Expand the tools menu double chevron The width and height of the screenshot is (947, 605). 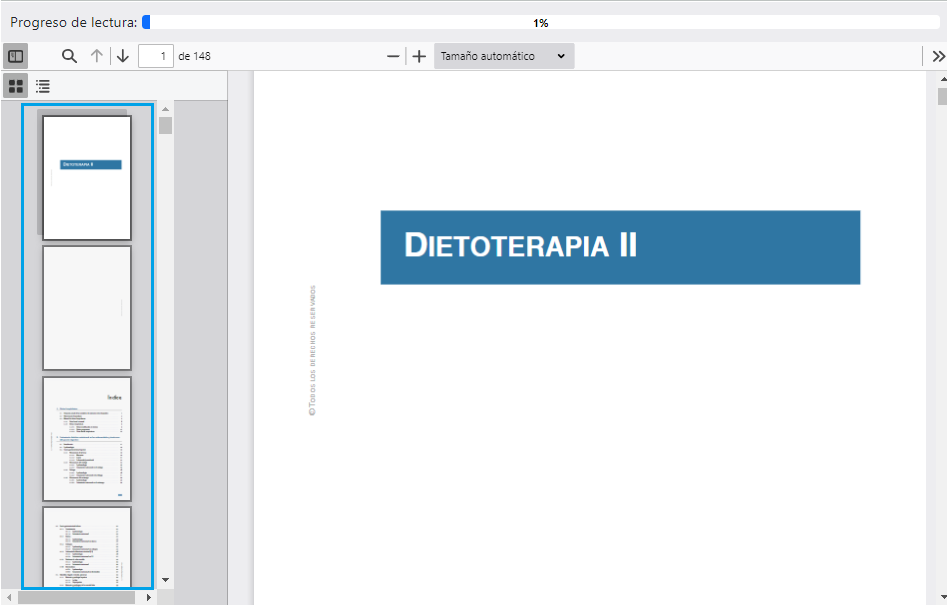[x=938, y=56]
